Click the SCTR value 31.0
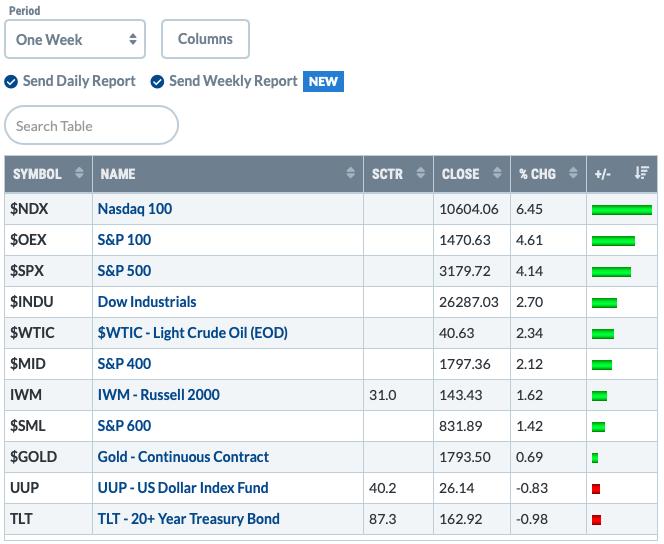Image resolution: width=664 pixels, height=544 pixels. pyautogui.click(x=382, y=395)
